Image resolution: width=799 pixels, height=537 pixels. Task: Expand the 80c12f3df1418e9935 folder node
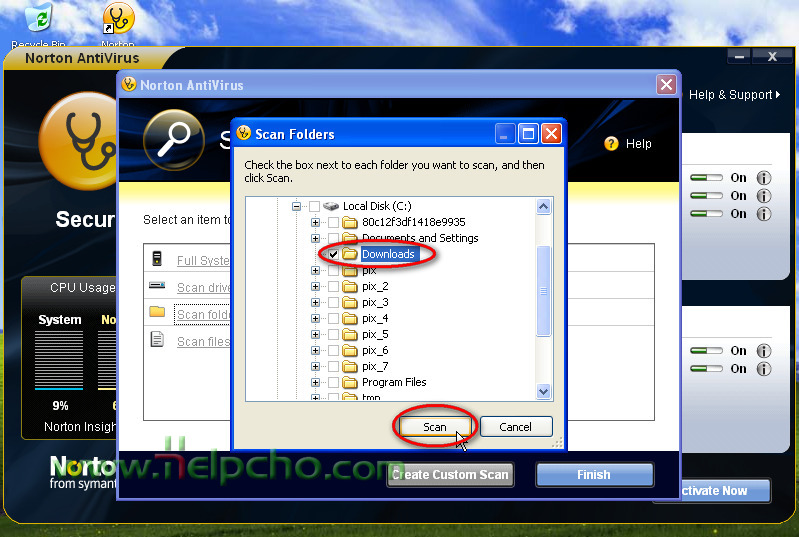click(x=315, y=222)
